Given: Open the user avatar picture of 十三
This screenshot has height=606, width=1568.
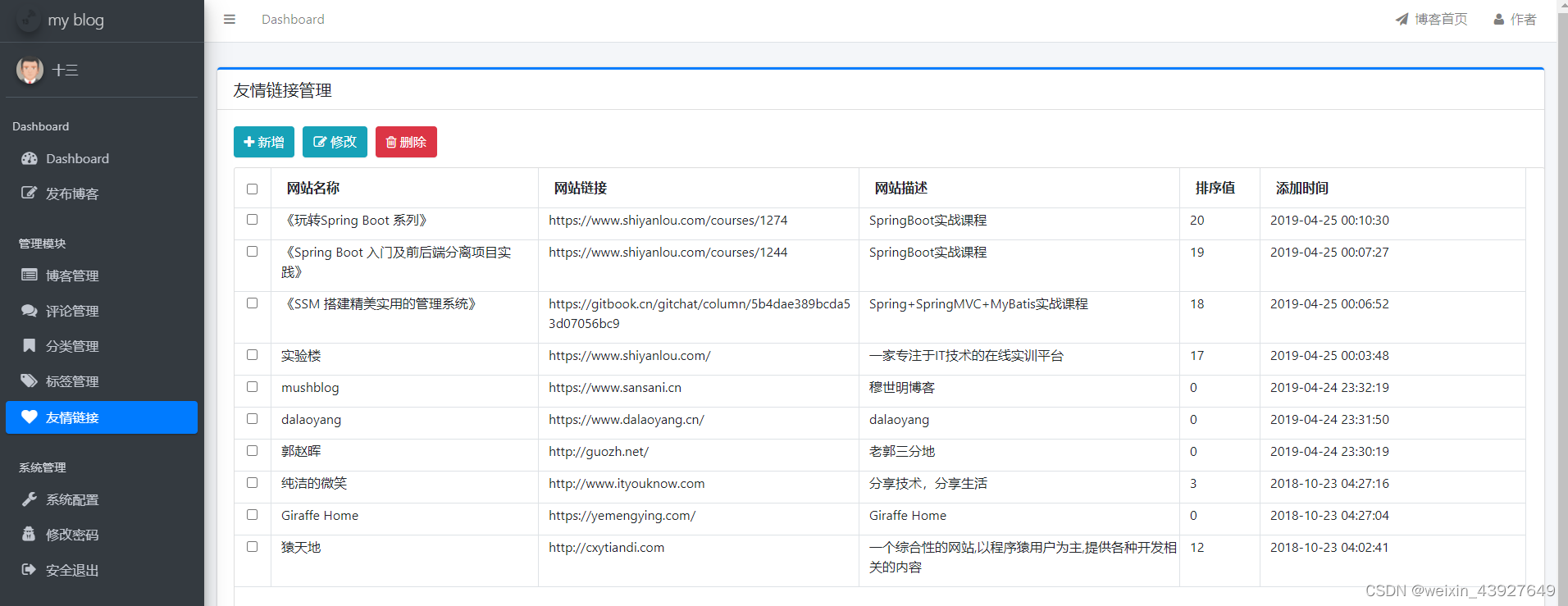Looking at the screenshot, I should coord(30,71).
